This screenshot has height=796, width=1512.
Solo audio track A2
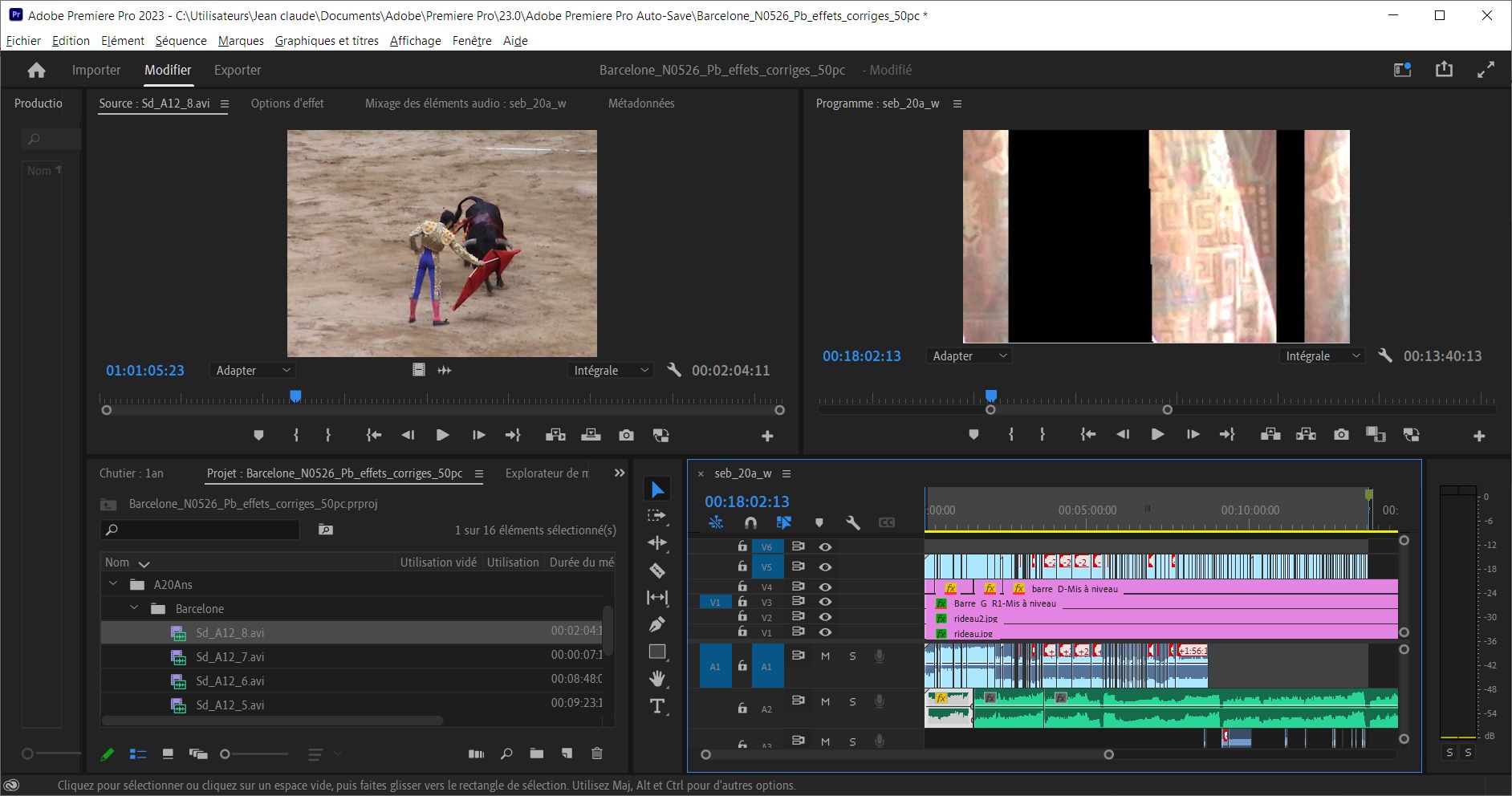pos(852,701)
